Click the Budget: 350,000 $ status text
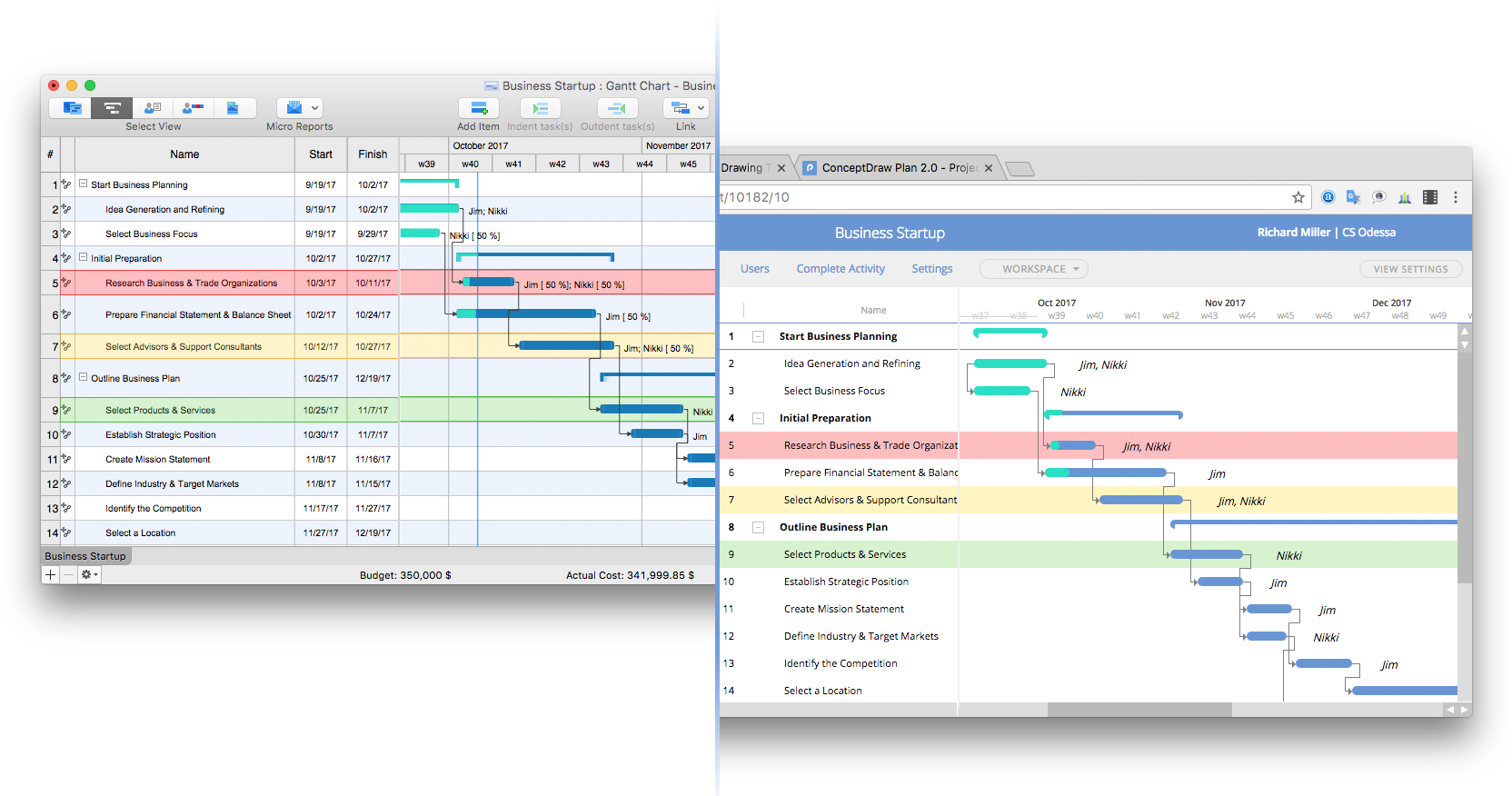This screenshot has width=1512, height=796. point(405,575)
